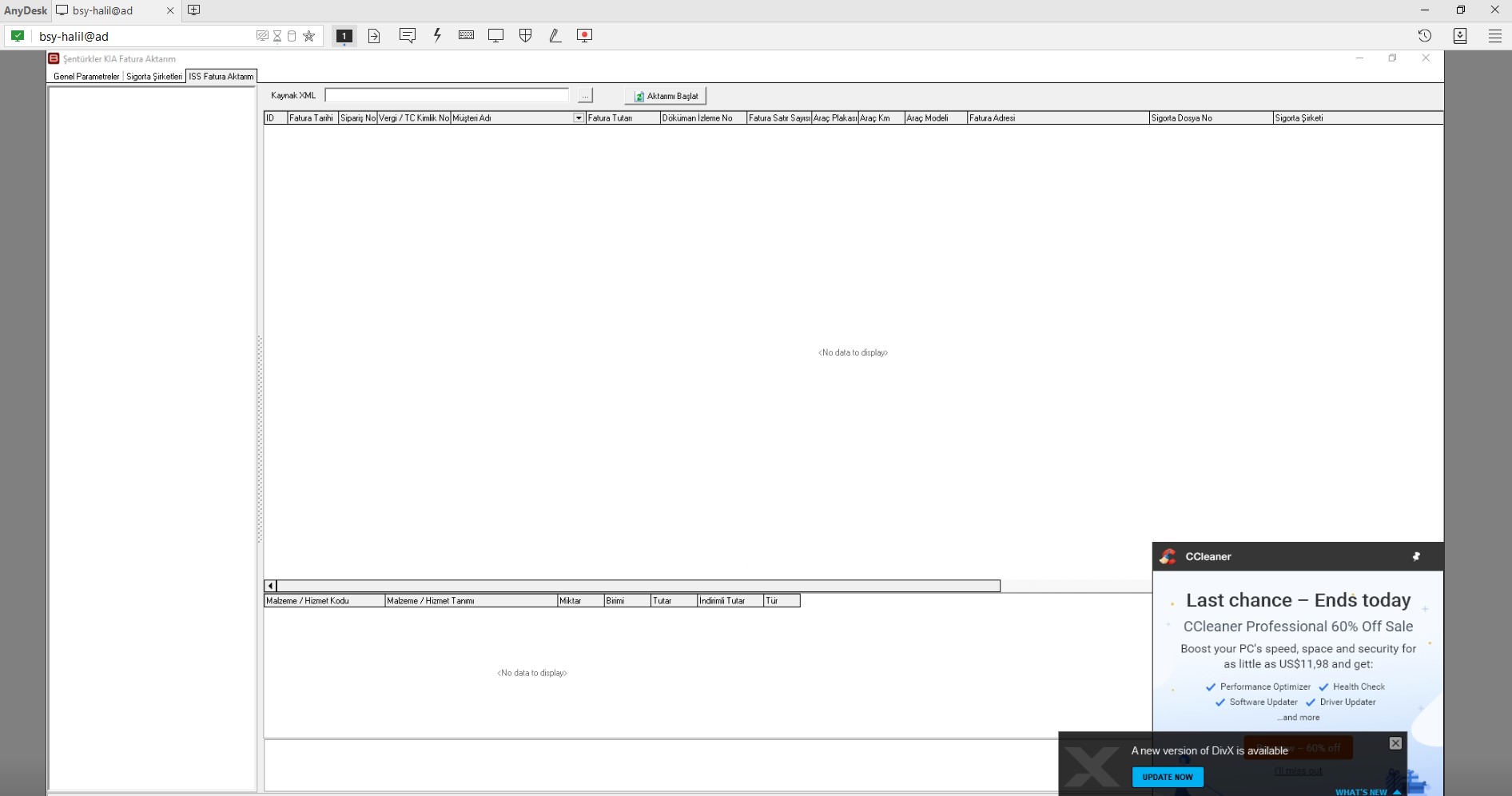Click the permissions shield icon
This screenshot has height=796, width=1512.
click(525, 35)
